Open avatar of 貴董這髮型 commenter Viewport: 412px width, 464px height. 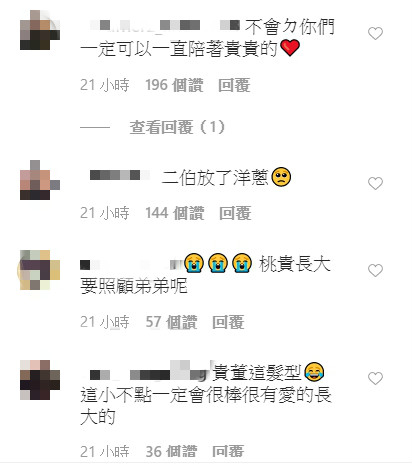click(x=40, y=380)
